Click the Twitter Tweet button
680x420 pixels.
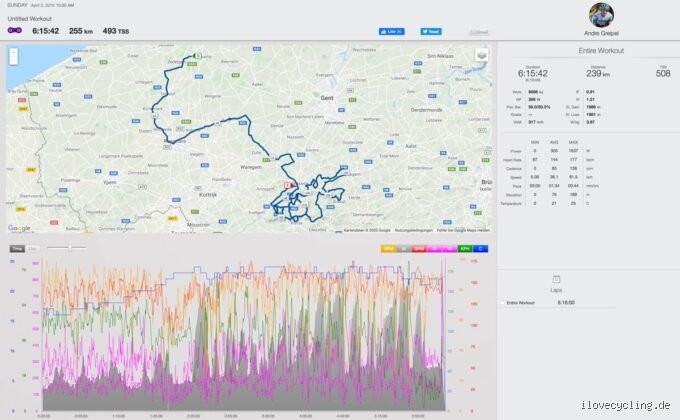[431, 32]
